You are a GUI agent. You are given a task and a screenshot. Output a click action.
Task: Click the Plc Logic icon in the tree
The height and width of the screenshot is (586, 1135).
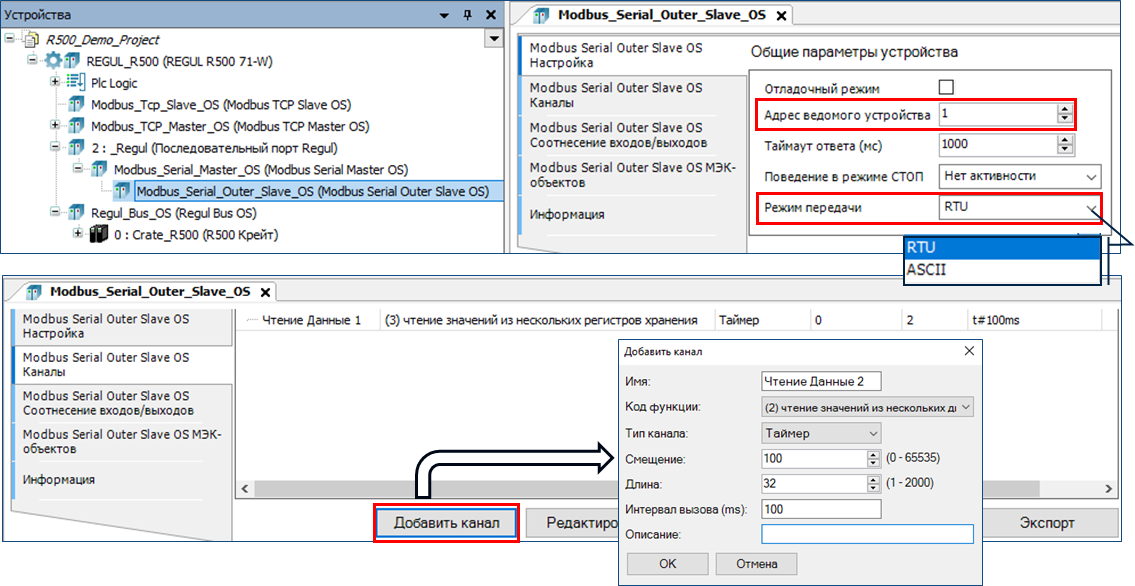click(x=76, y=83)
